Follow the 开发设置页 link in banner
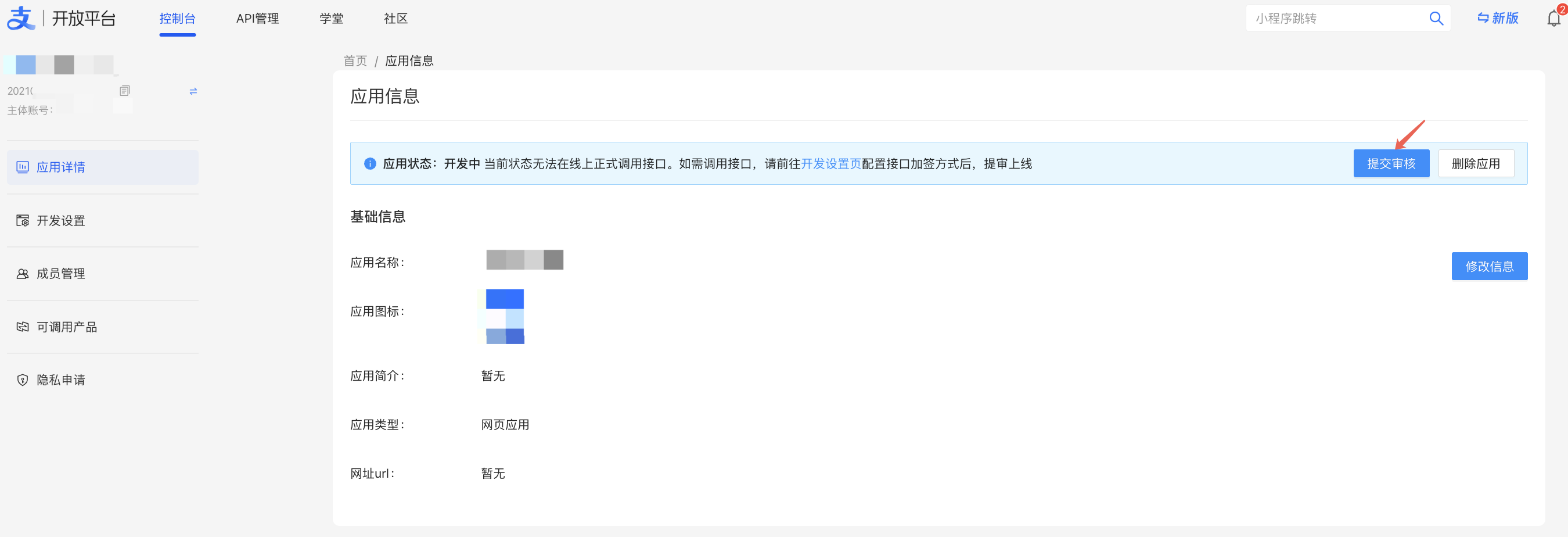The image size is (1568, 537). [831, 164]
